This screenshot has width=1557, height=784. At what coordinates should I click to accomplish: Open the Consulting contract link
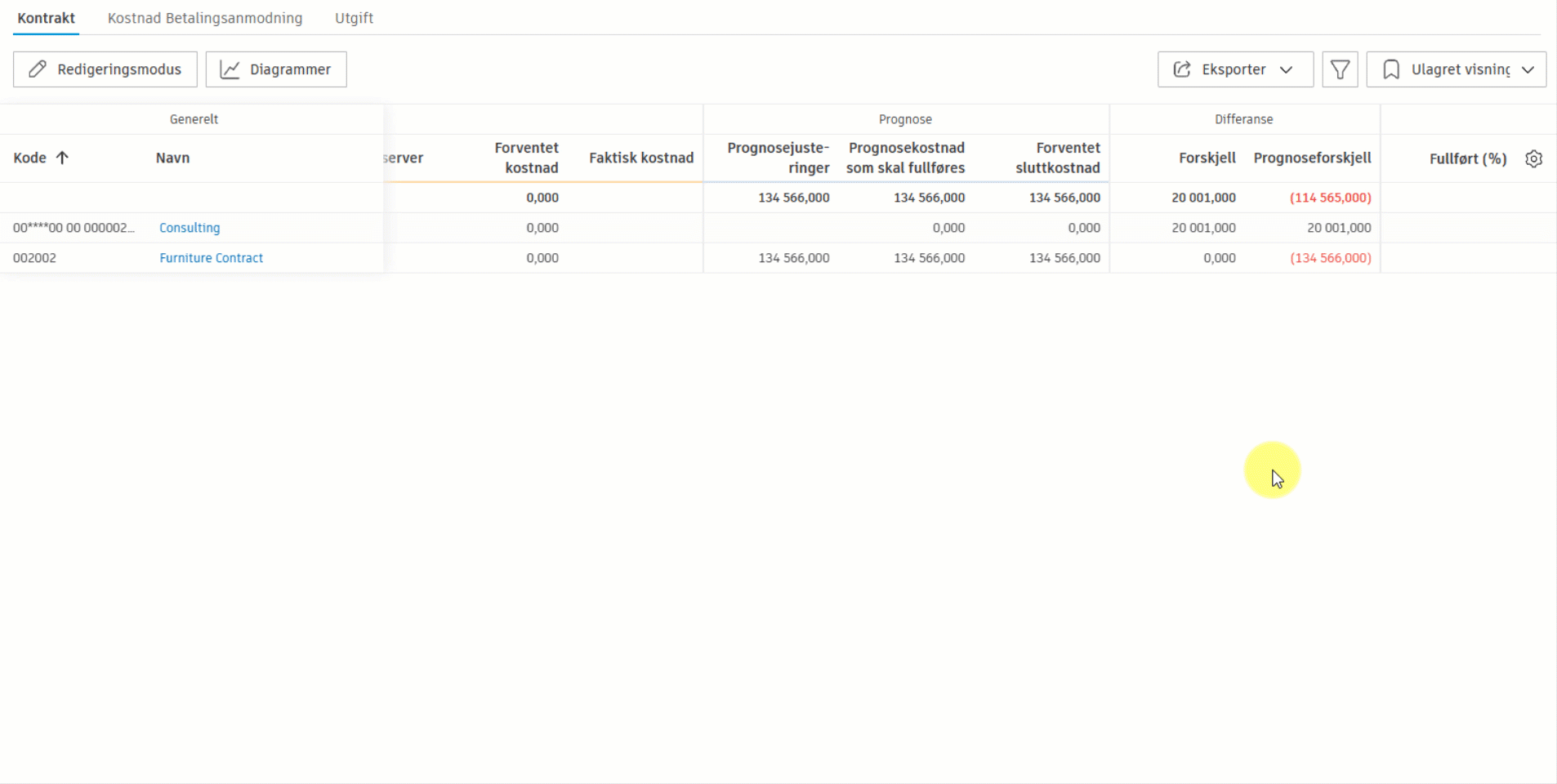coord(190,228)
